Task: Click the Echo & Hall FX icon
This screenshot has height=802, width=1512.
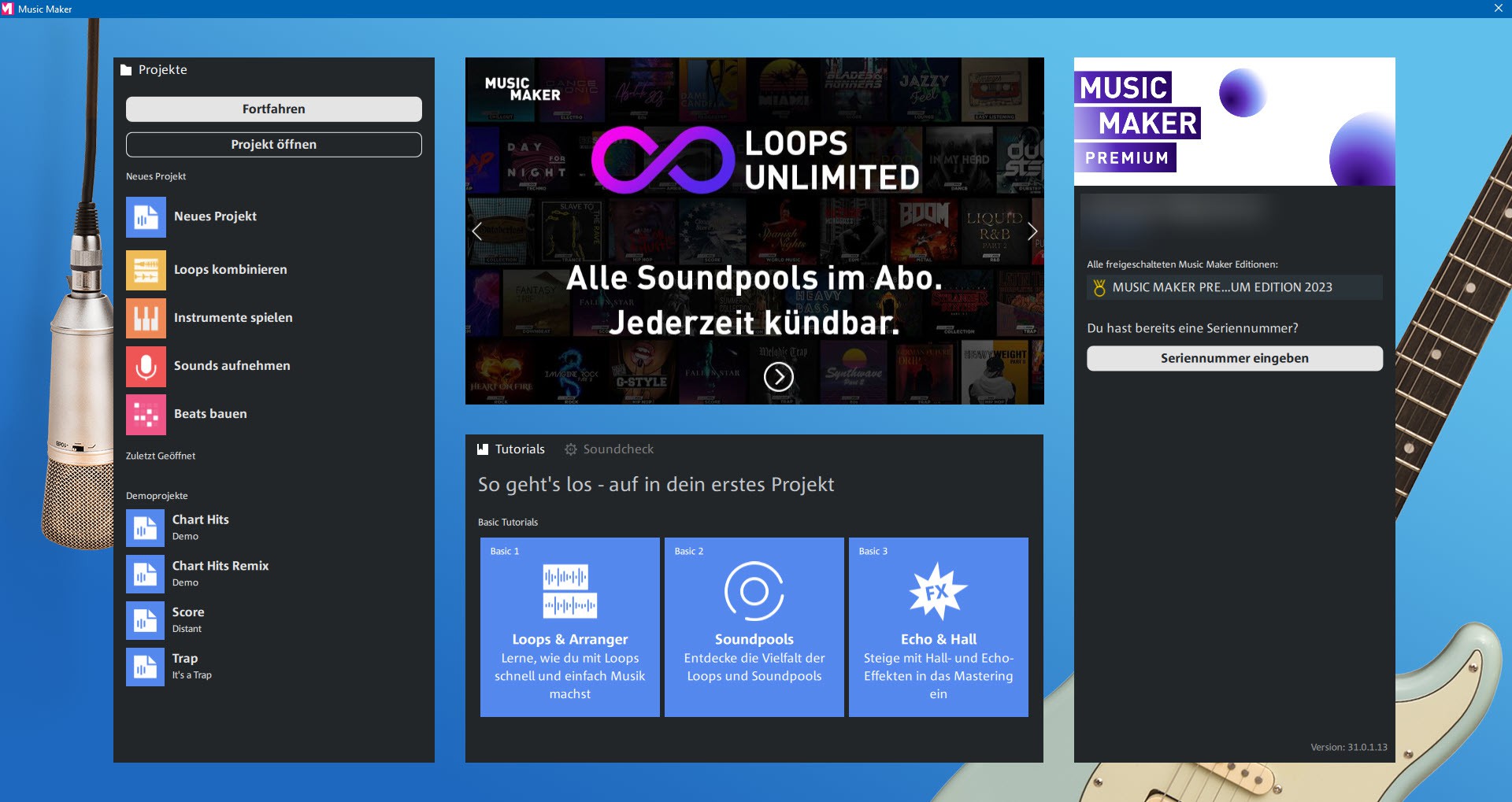Action: pos(938,591)
